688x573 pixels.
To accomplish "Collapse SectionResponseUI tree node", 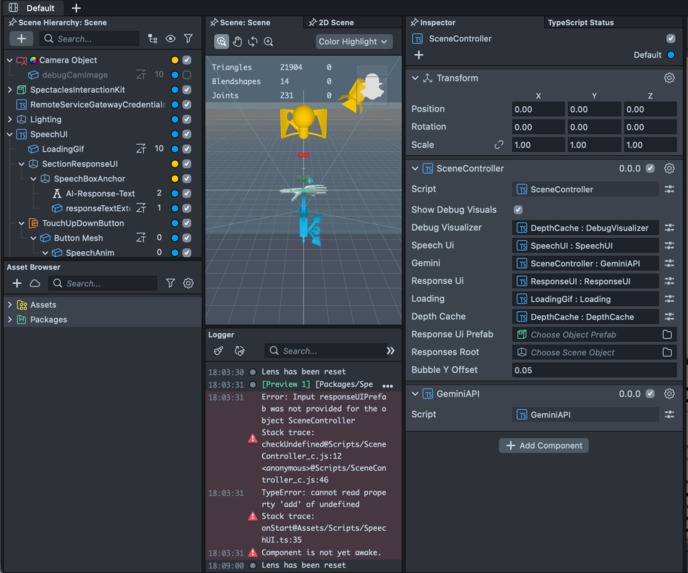I will point(22,164).
